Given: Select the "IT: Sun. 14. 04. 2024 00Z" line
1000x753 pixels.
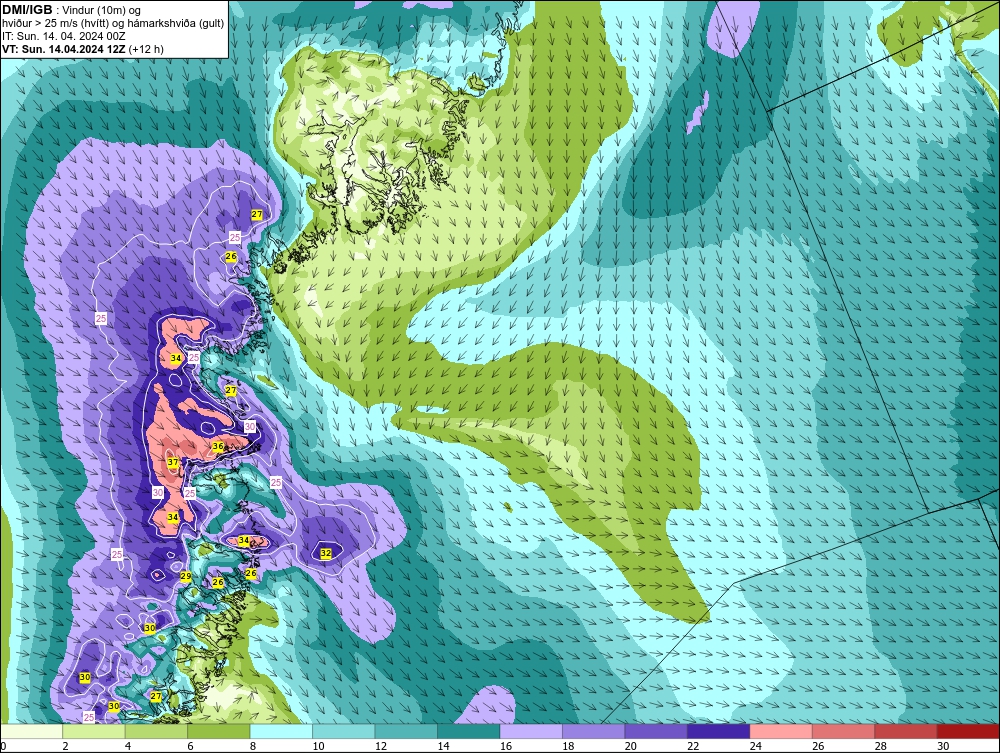Looking at the screenshot, I should point(64,36).
